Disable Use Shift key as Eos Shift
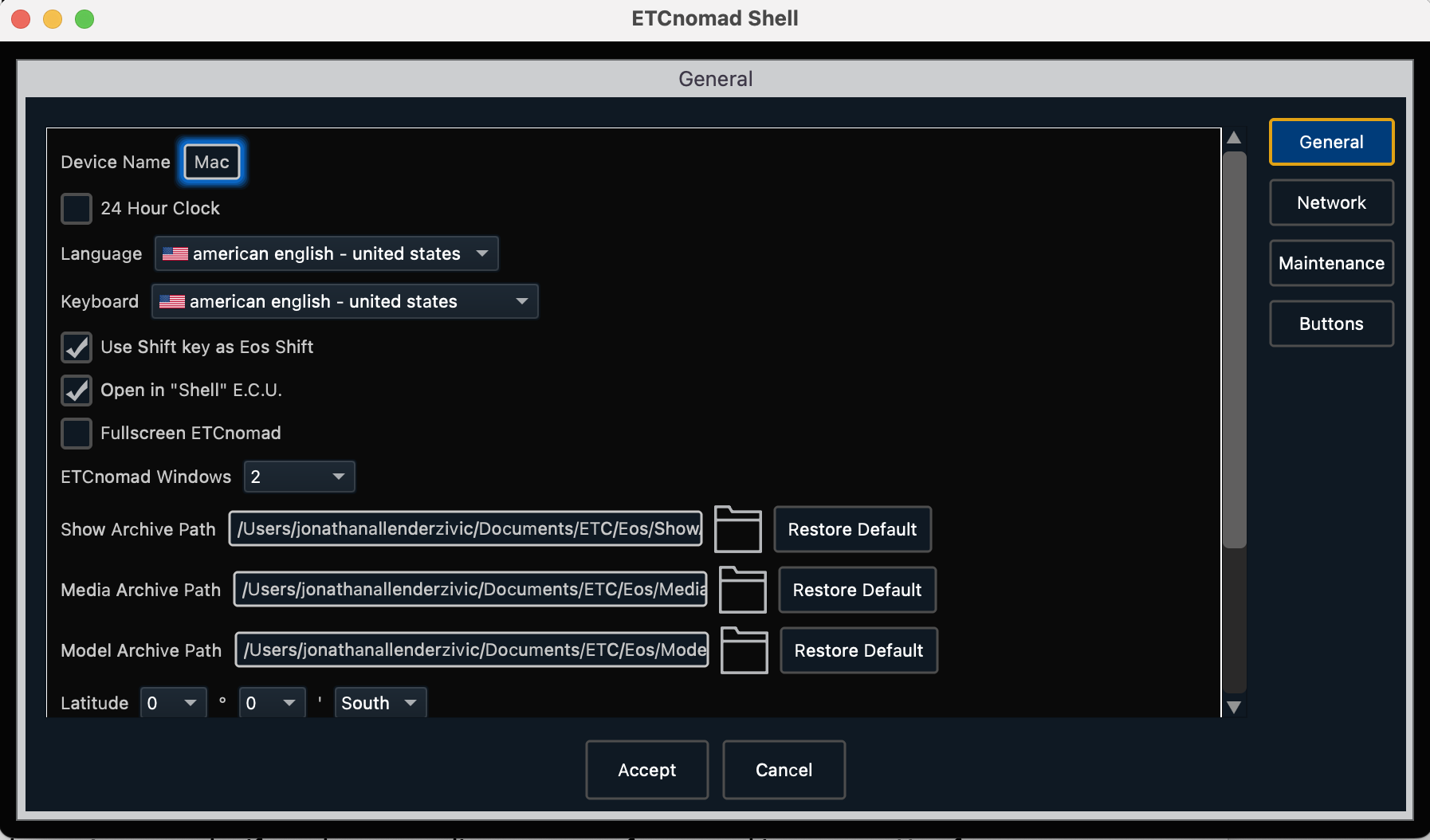This screenshot has height=840, width=1430. 76,347
